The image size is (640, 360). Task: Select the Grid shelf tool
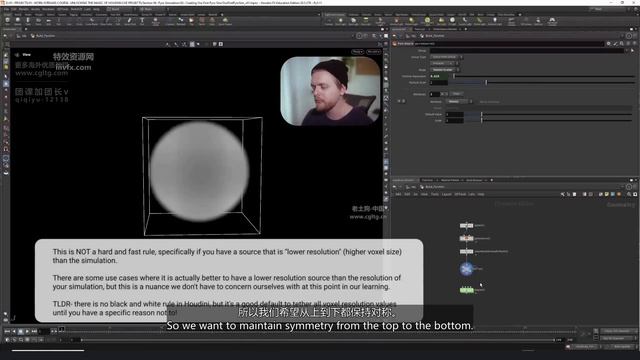point(48,21)
